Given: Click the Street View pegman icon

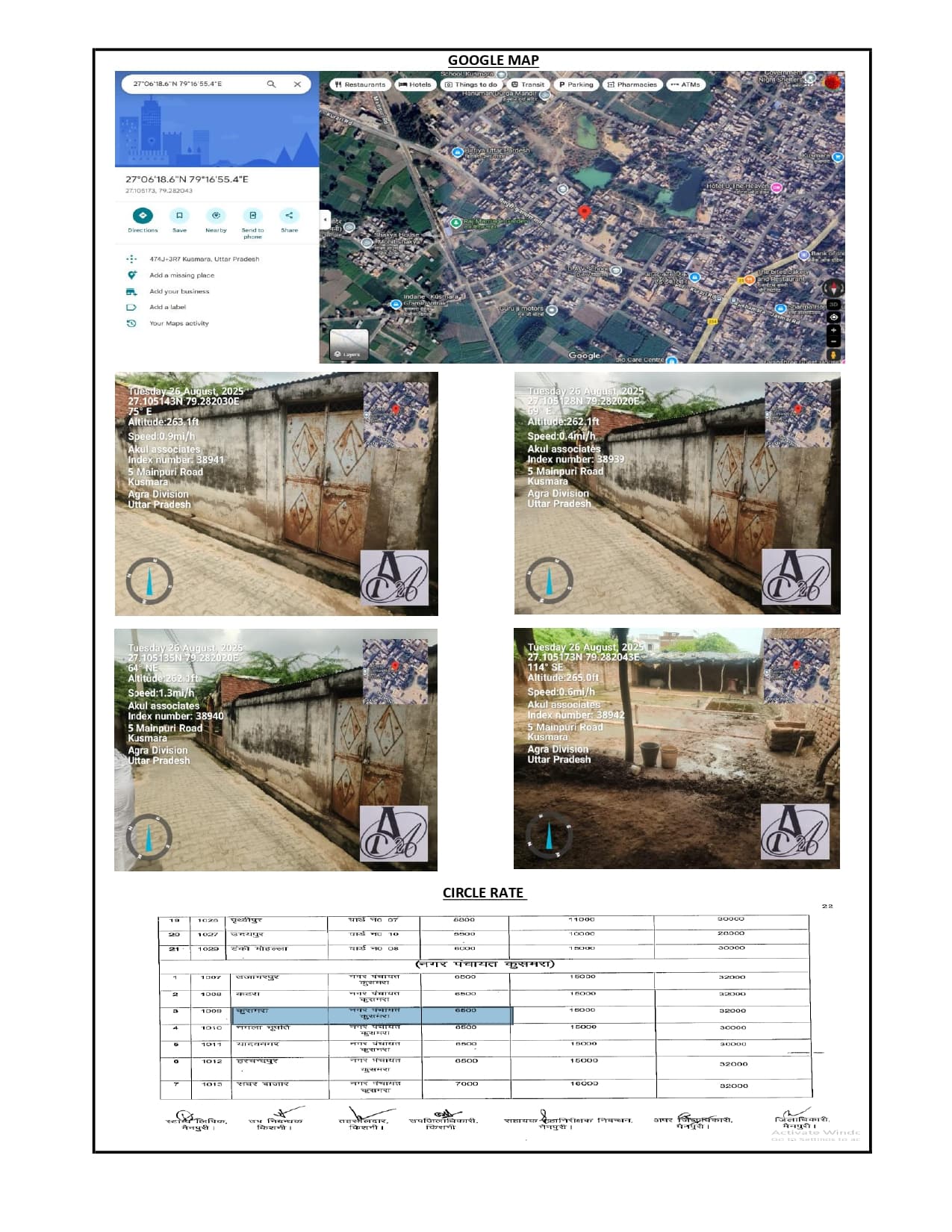Looking at the screenshot, I should [x=833, y=355].
